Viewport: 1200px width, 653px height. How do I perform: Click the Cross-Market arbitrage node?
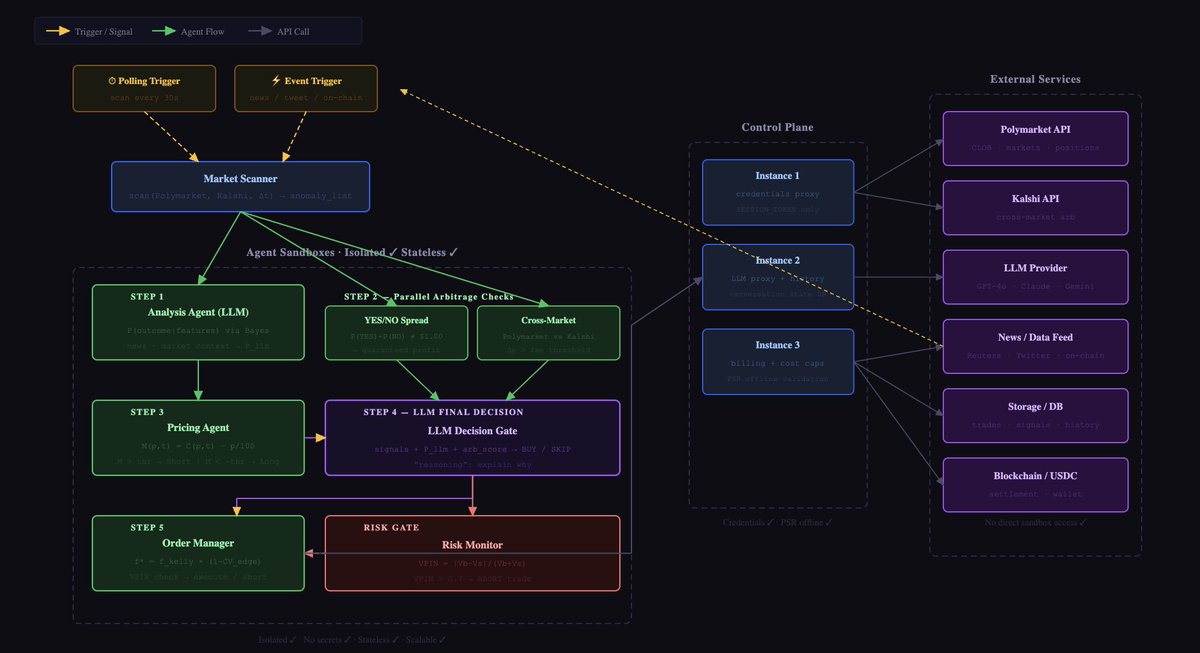pos(548,332)
